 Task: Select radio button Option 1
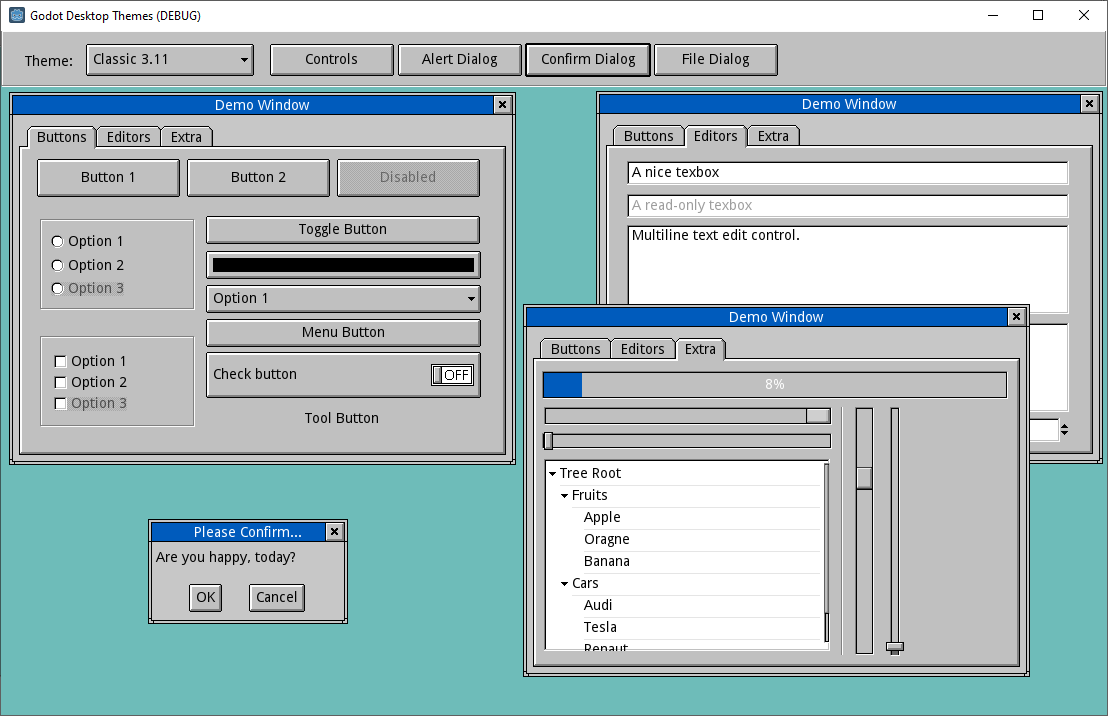(88, 242)
